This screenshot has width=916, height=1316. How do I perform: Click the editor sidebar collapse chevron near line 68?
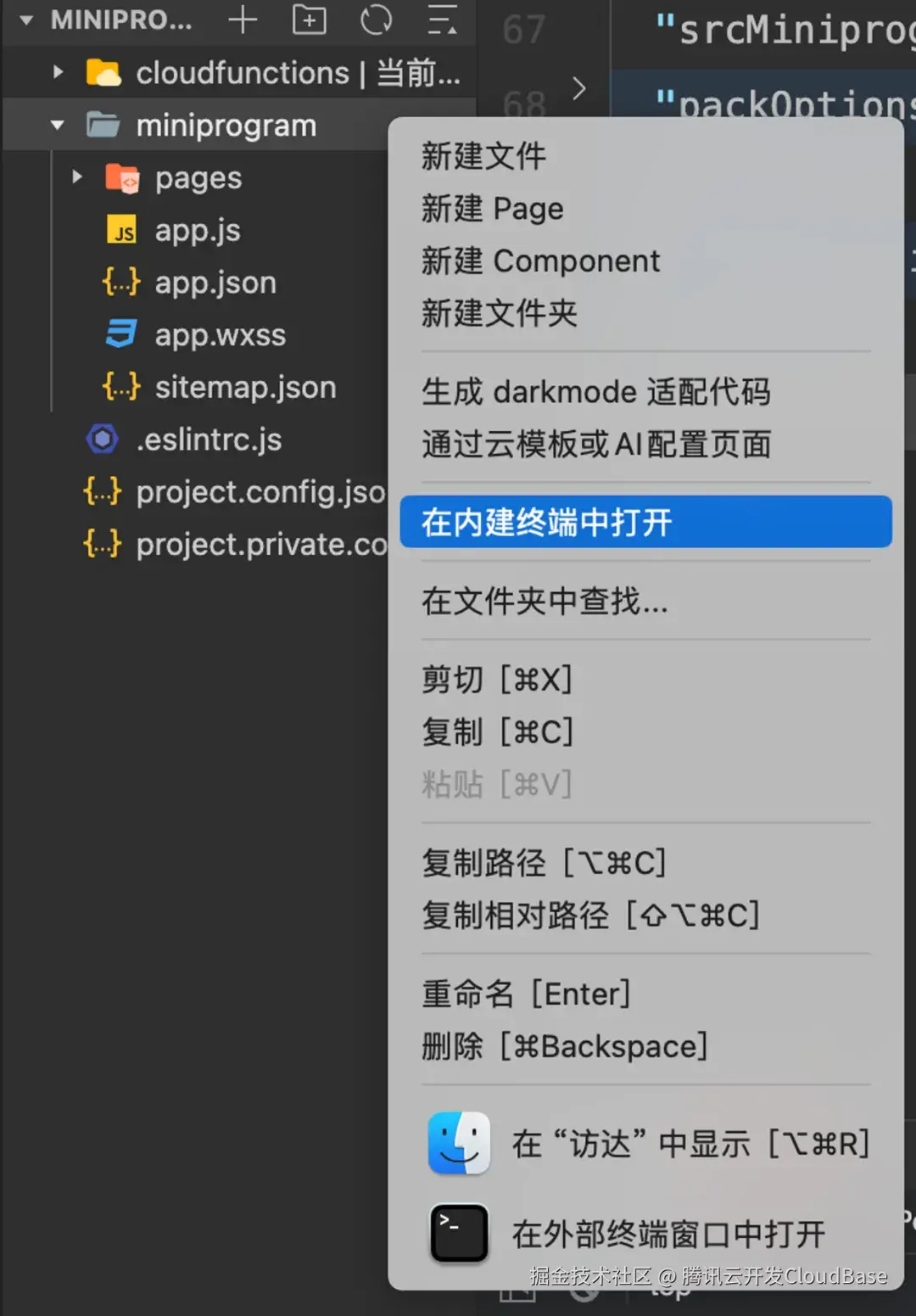coord(579,88)
